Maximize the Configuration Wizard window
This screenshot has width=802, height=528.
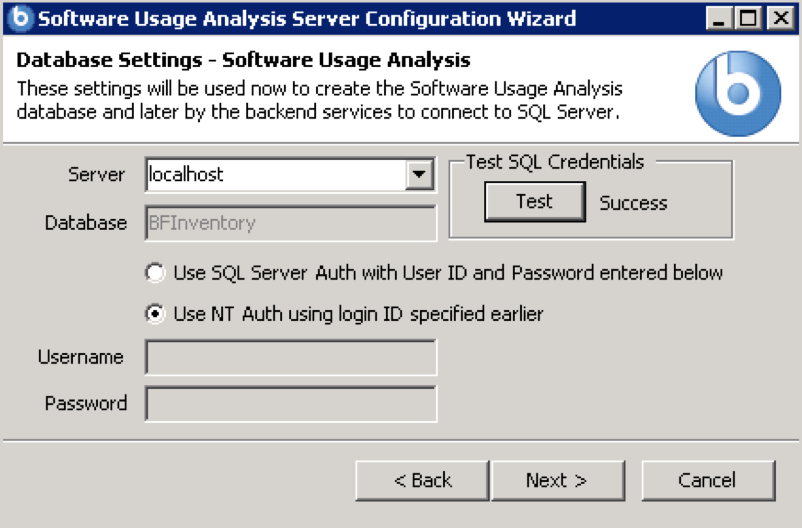point(747,18)
